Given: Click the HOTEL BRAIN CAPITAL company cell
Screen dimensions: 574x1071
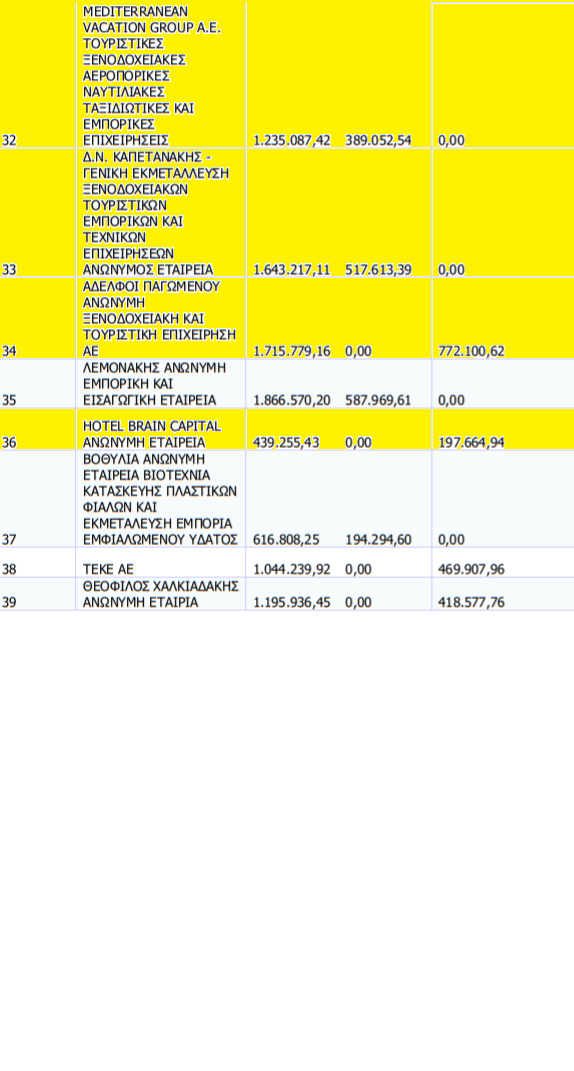Looking at the screenshot, I should pos(161,429).
